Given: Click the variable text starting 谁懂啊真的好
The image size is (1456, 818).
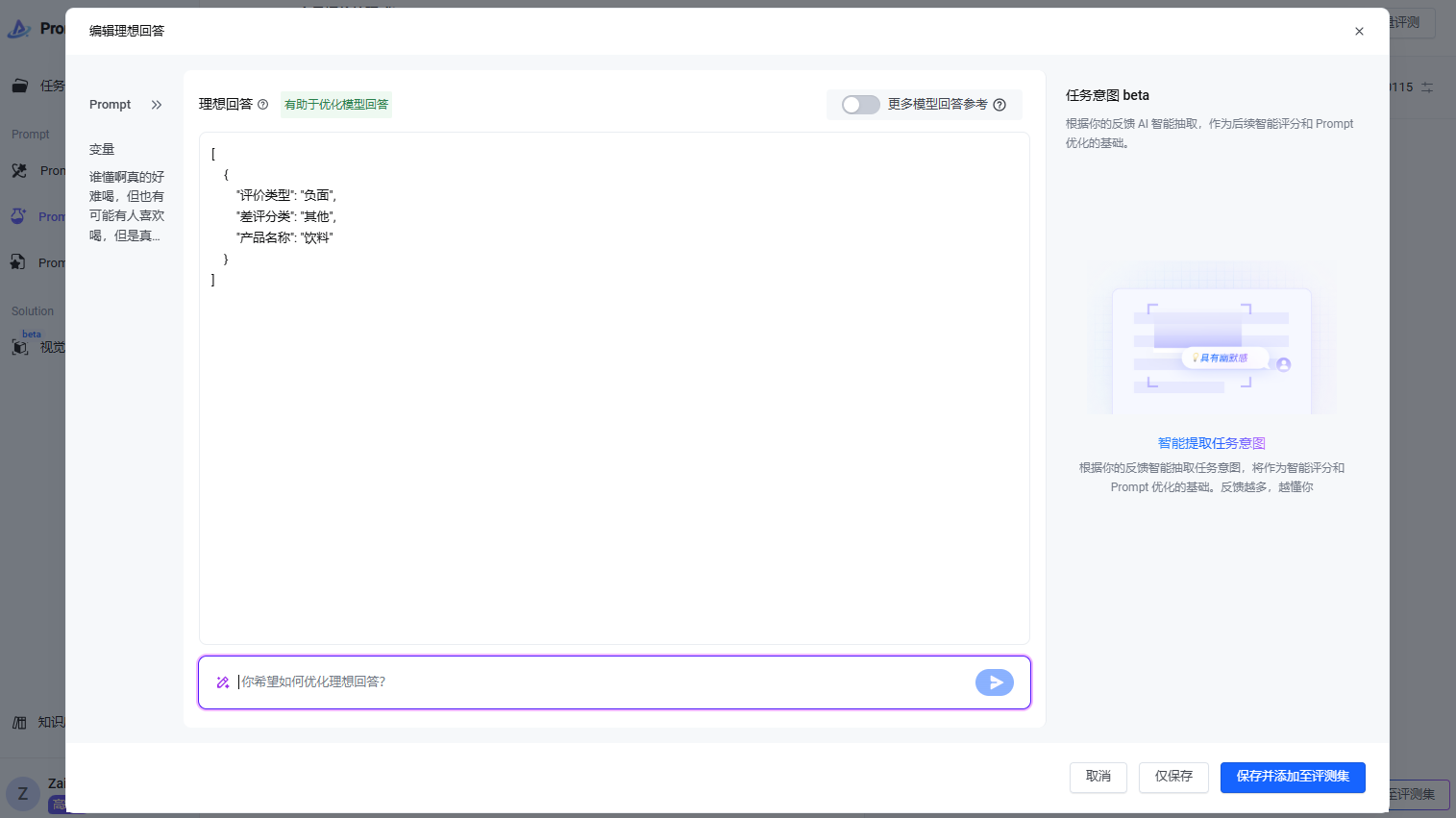Looking at the screenshot, I should pos(127,206).
